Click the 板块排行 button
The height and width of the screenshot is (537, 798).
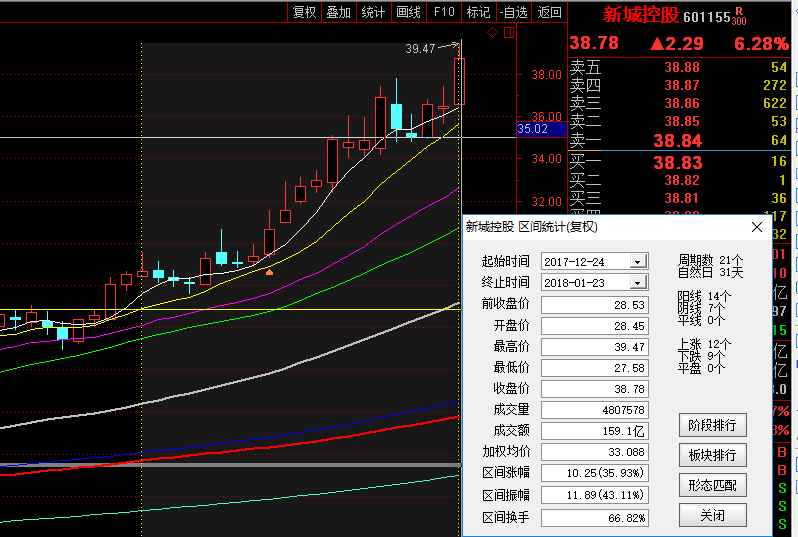712,455
